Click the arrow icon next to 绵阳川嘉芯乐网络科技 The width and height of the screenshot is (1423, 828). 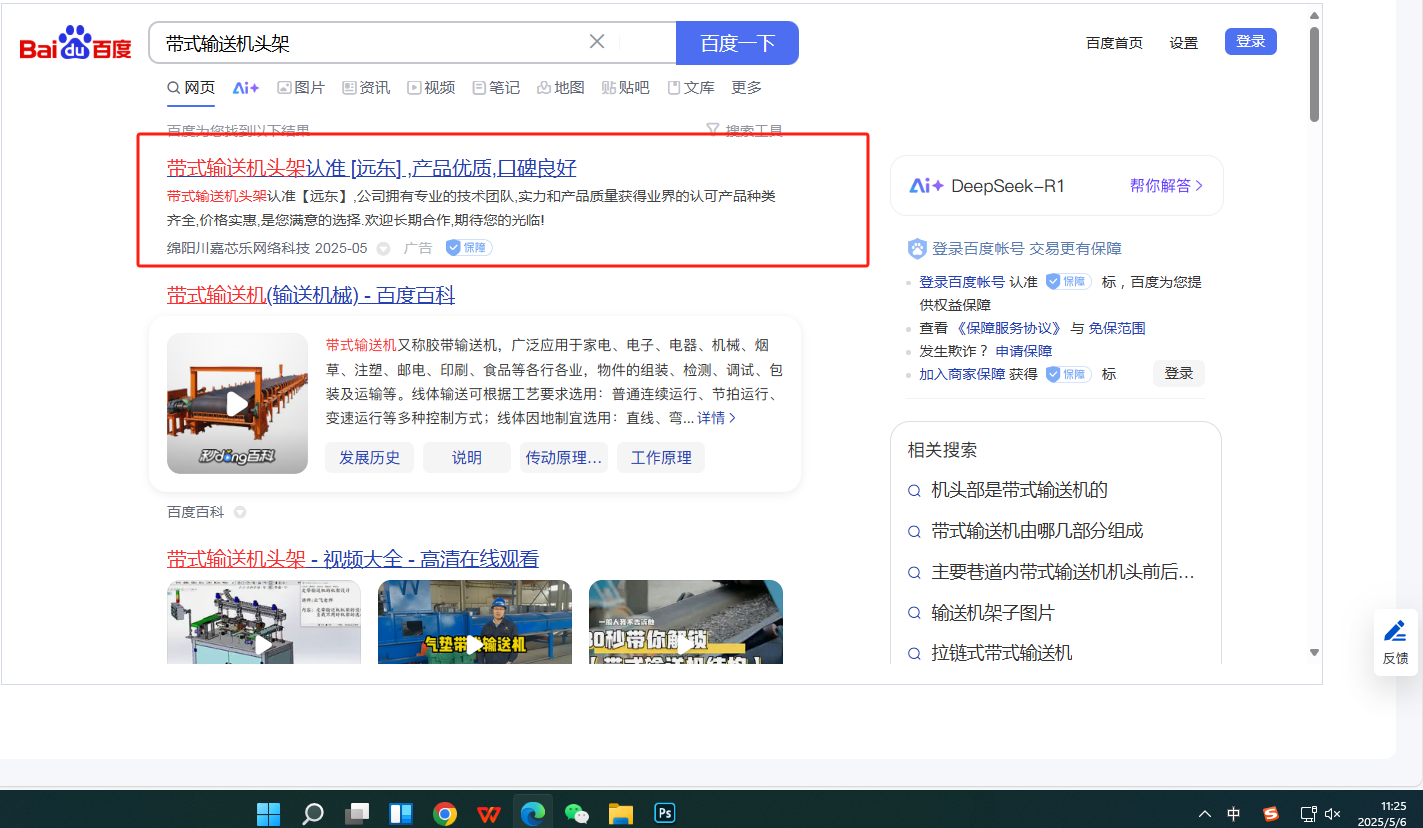tap(383, 248)
